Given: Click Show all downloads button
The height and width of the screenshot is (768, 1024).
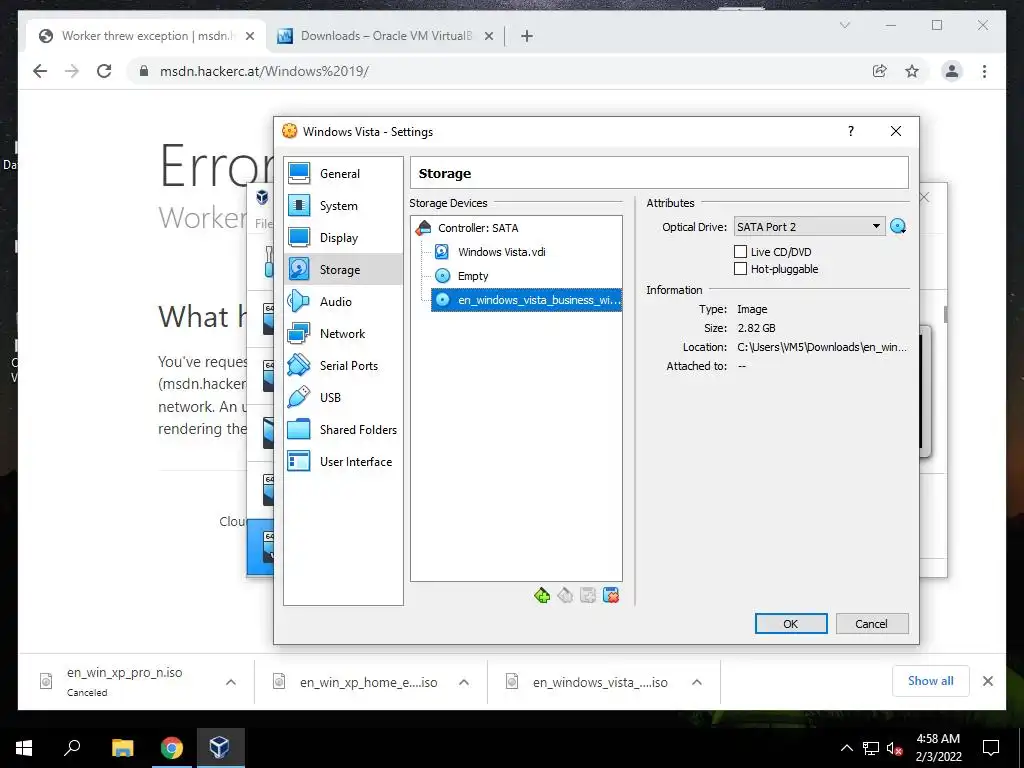Looking at the screenshot, I should (x=931, y=681).
